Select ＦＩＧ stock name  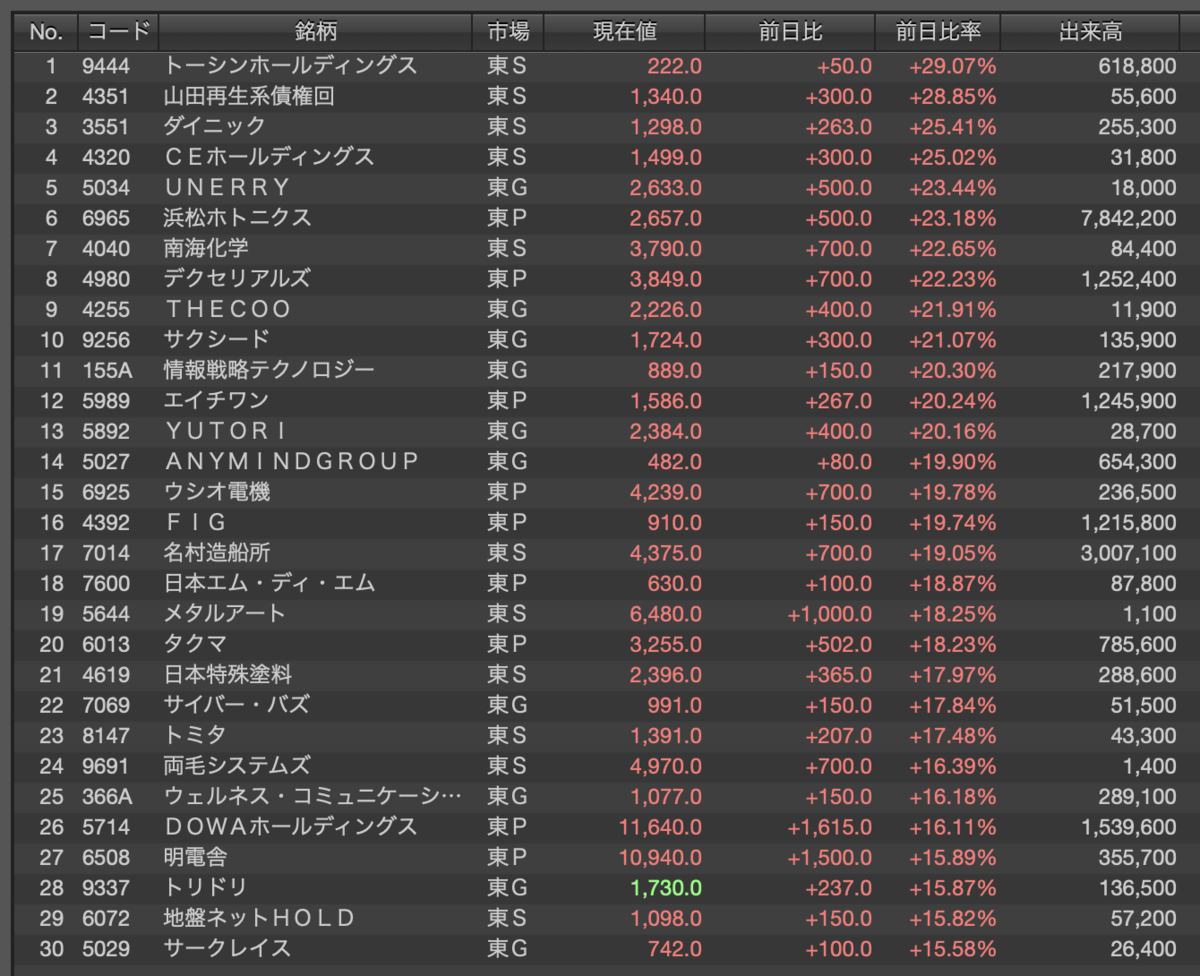click(x=196, y=523)
